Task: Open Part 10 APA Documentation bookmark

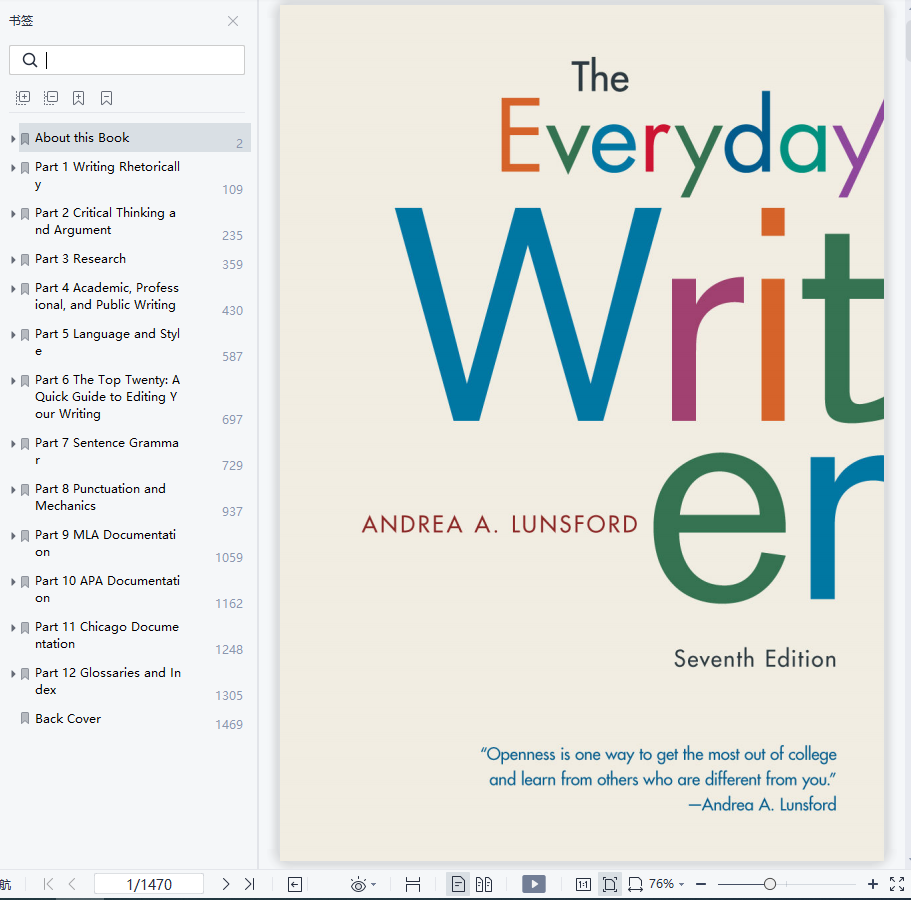Action: pos(107,589)
